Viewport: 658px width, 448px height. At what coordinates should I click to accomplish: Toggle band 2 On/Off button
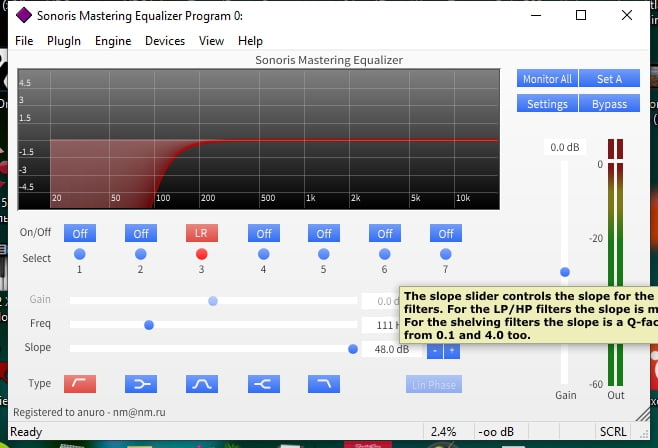click(x=141, y=233)
